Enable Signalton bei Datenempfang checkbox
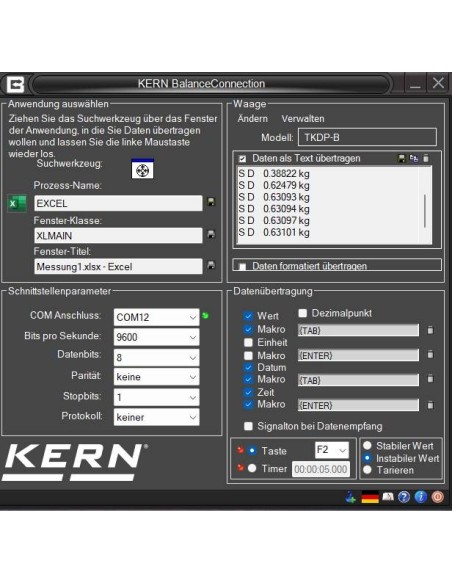 [248, 426]
